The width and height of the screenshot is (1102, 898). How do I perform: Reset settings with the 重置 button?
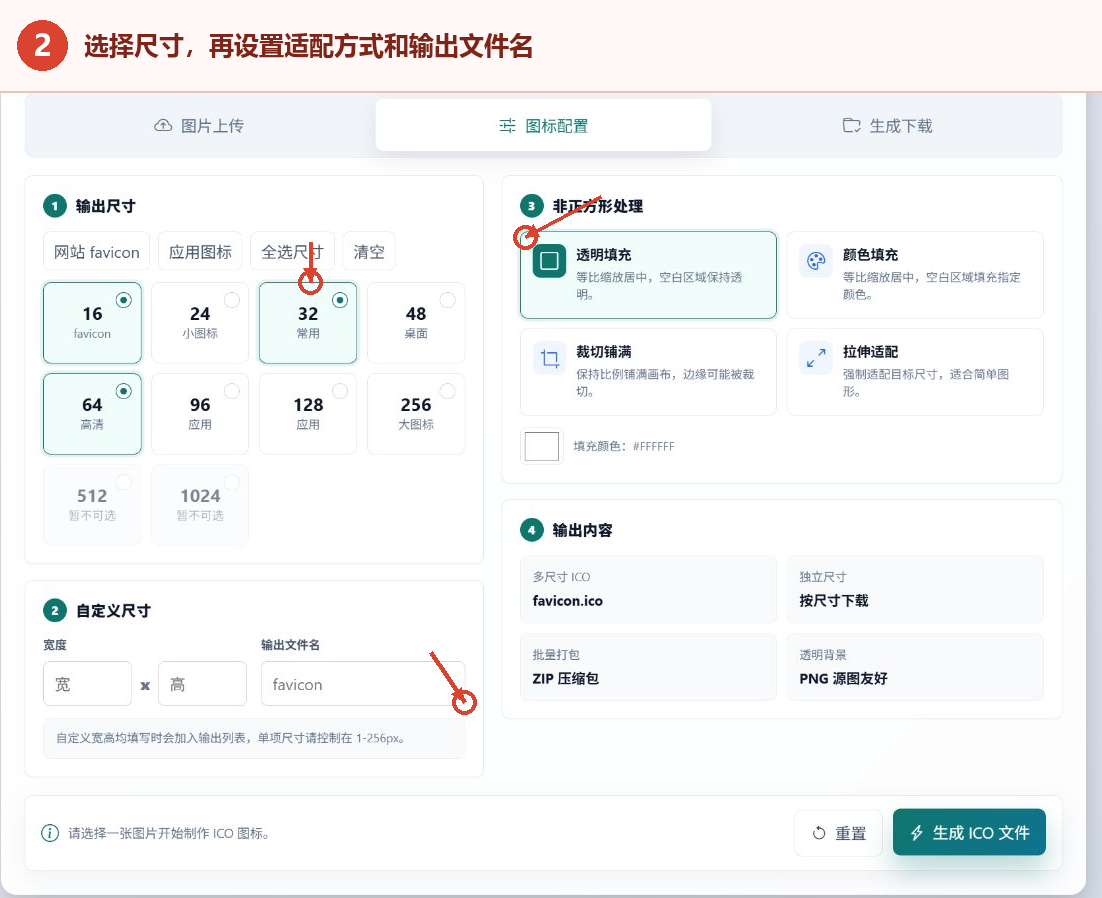point(838,833)
